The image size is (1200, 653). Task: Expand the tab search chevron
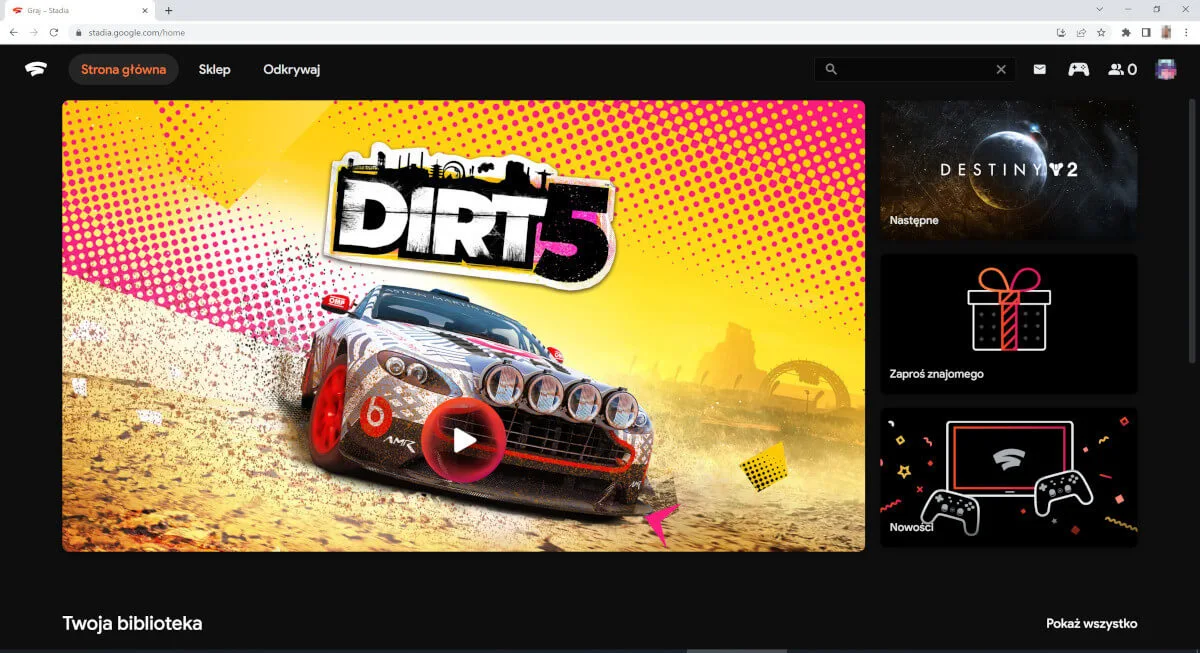(x=1100, y=9)
